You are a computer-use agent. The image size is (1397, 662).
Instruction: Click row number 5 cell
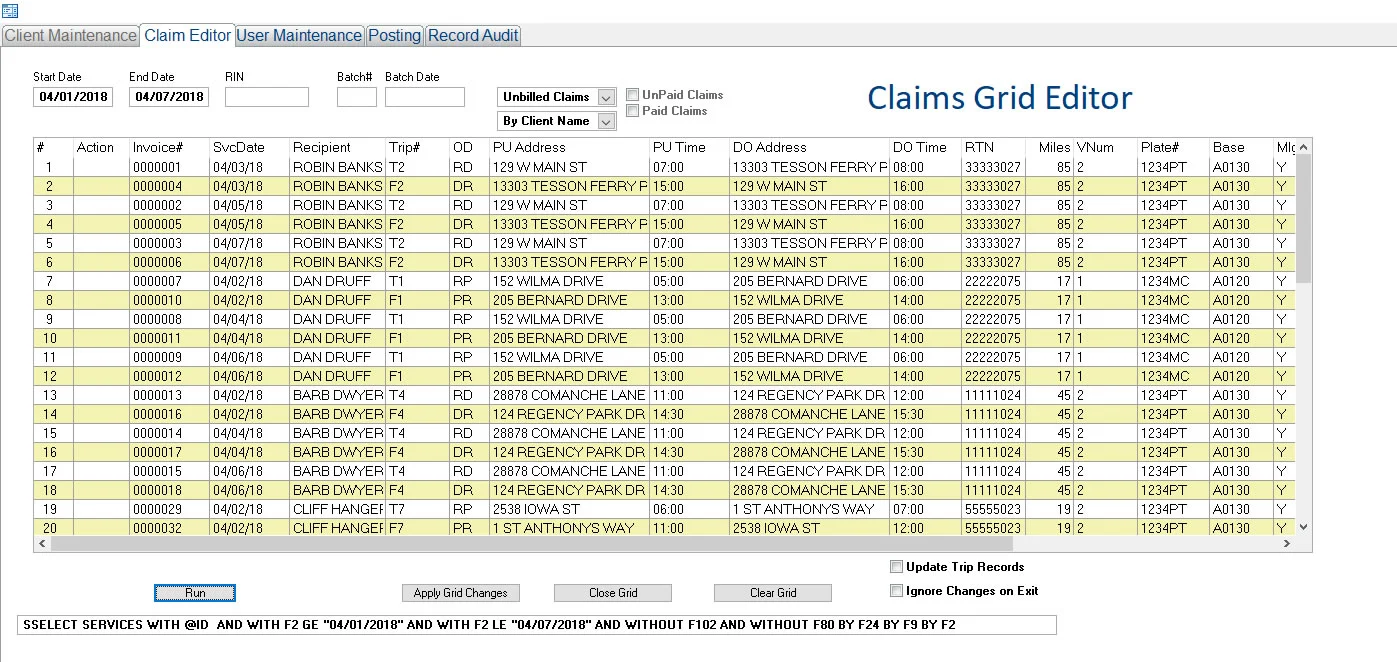[x=53, y=243]
